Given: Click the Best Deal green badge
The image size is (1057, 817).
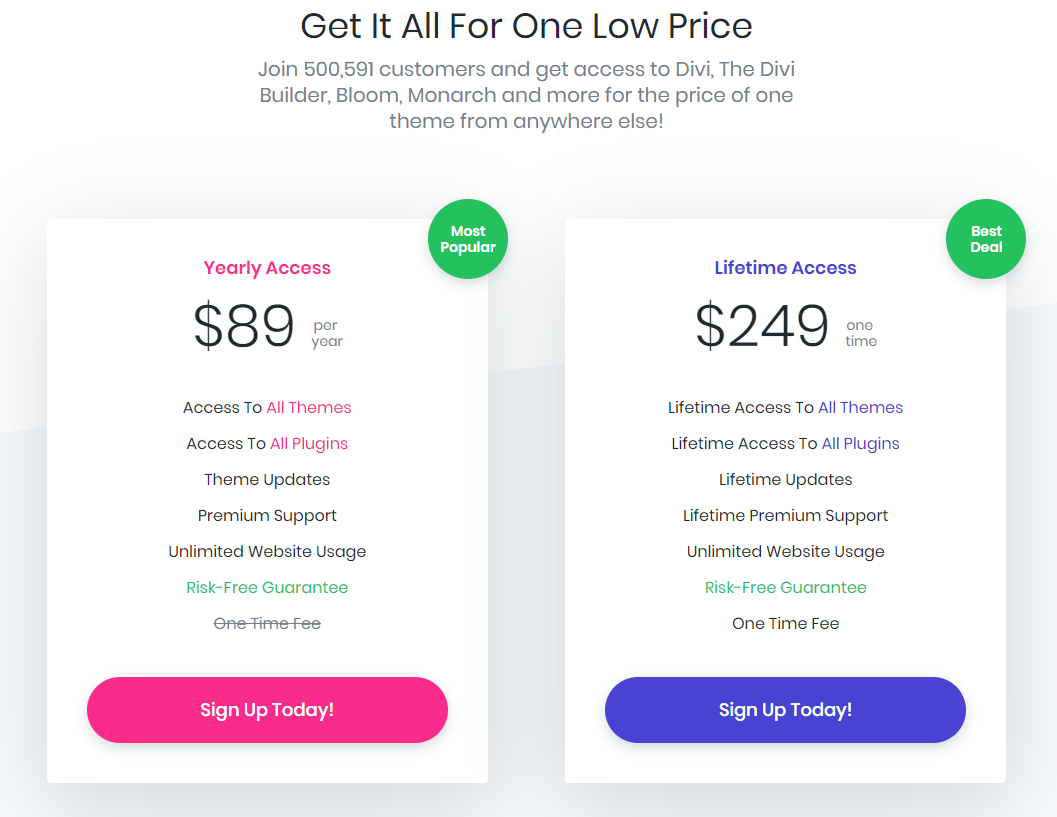Looking at the screenshot, I should tap(986, 239).
